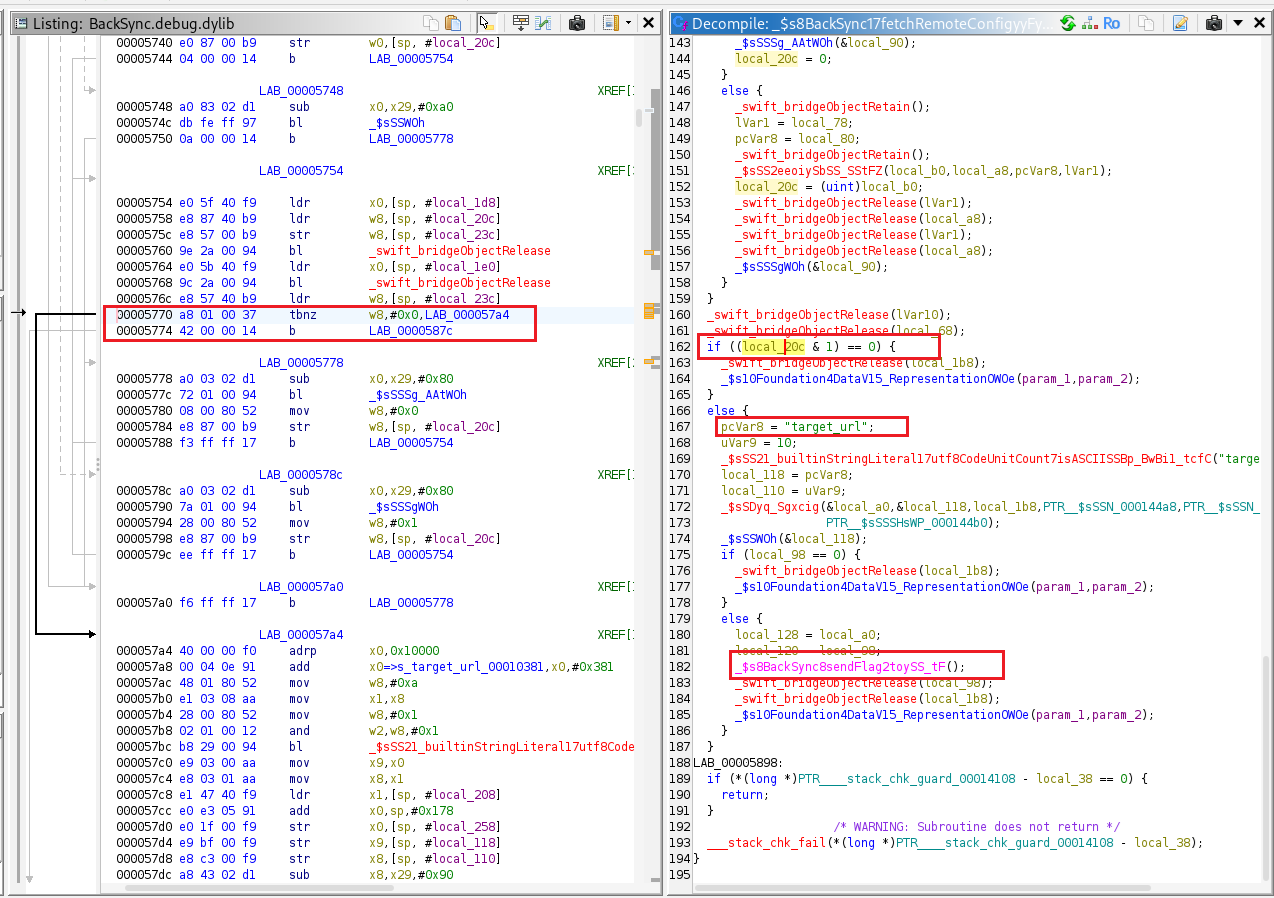
Task: Click the graph hierarchy icon in Decompile toolbar
Action: click(1089, 23)
